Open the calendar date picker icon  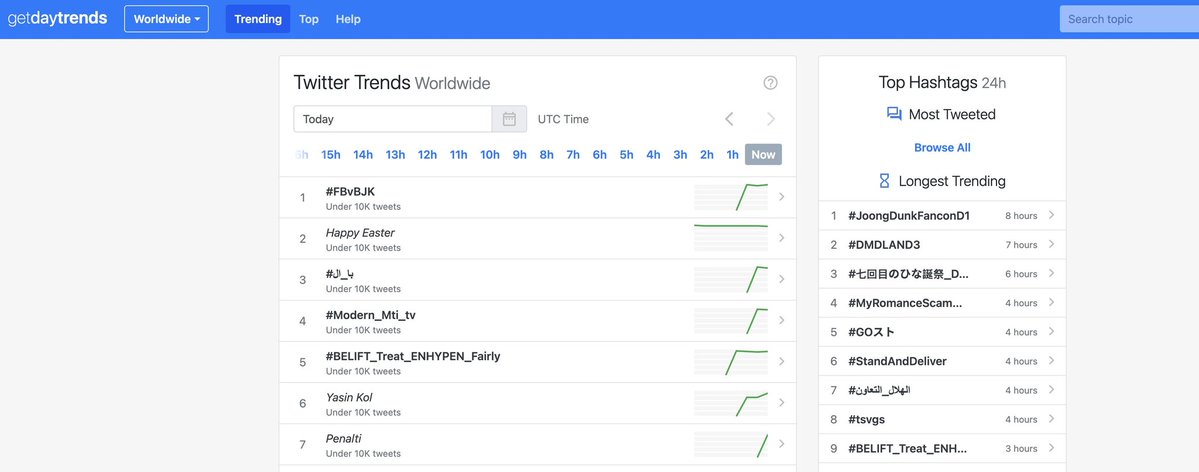click(x=509, y=119)
